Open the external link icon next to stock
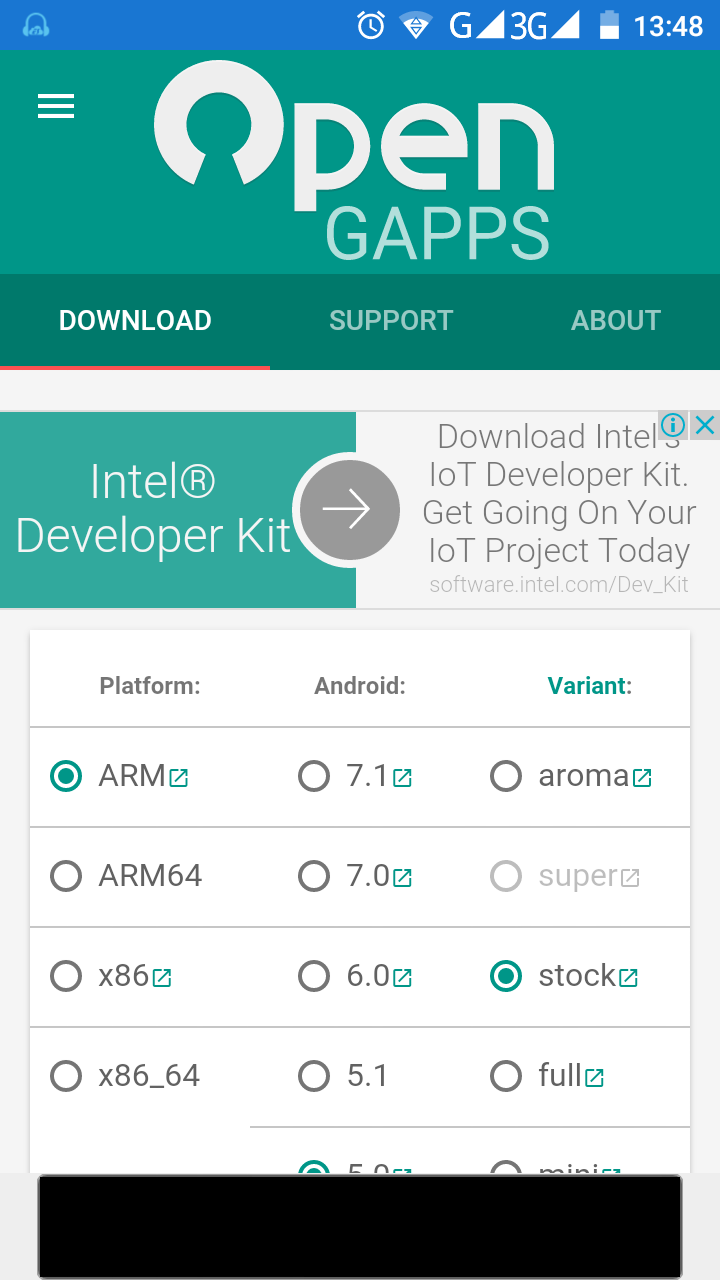The height and width of the screenshot is (1280, 720). tap(628, 978)
